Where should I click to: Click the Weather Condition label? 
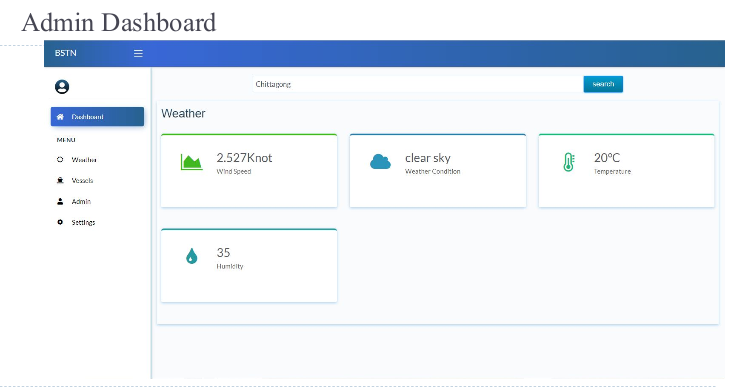pyautogui.click(x=433, y=172)
